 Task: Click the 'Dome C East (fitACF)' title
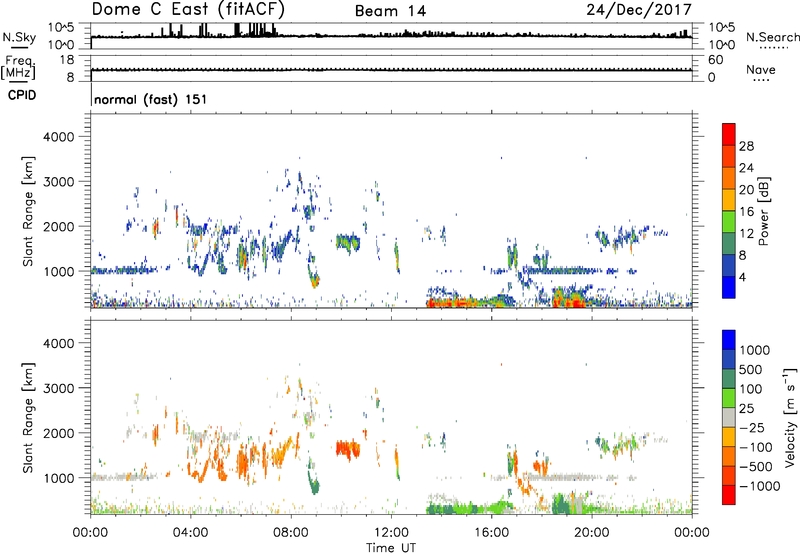coord(188,9)
